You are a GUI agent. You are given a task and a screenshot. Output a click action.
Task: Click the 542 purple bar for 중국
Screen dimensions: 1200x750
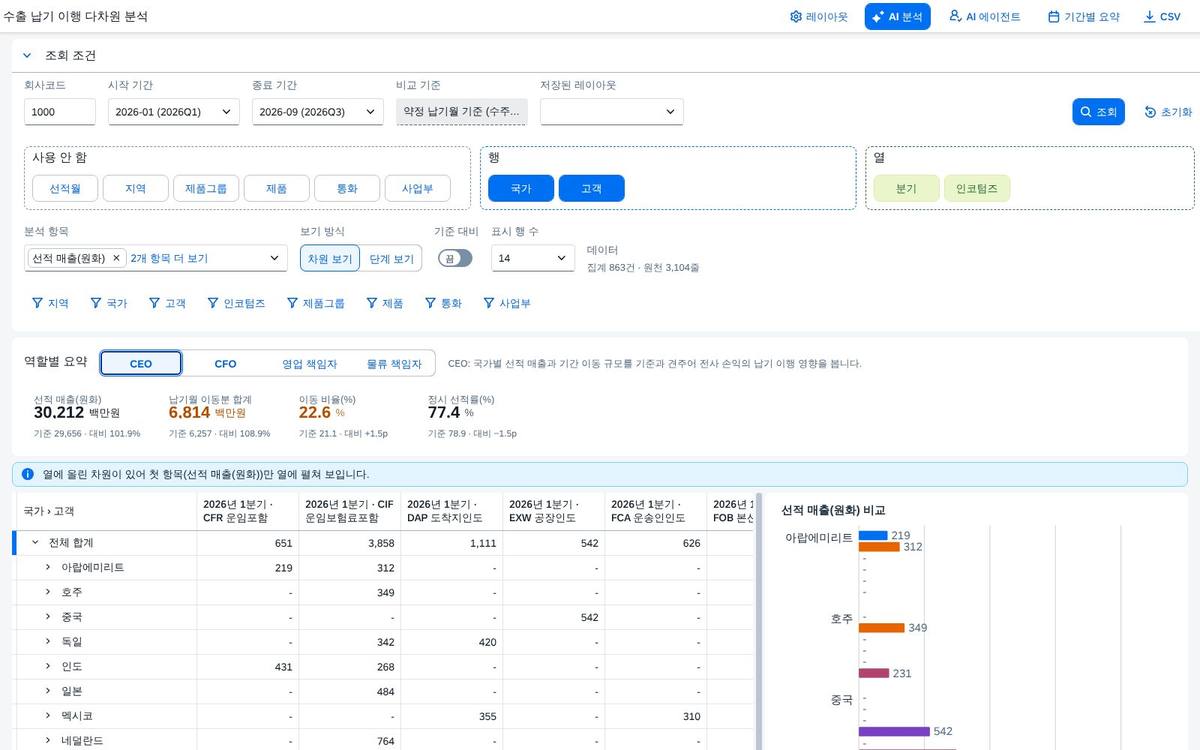click(894, 731)
